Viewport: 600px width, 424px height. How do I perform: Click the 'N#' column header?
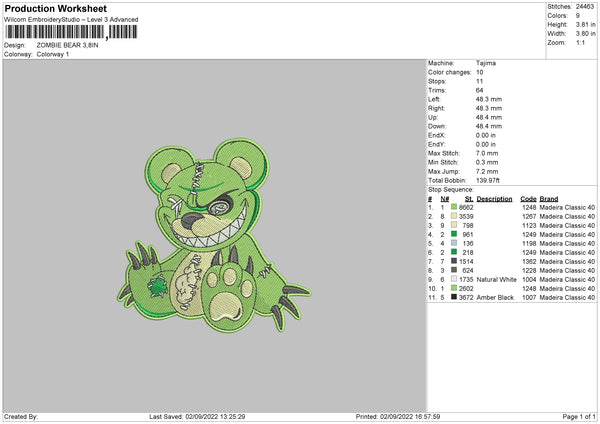[x=445, y=199]
